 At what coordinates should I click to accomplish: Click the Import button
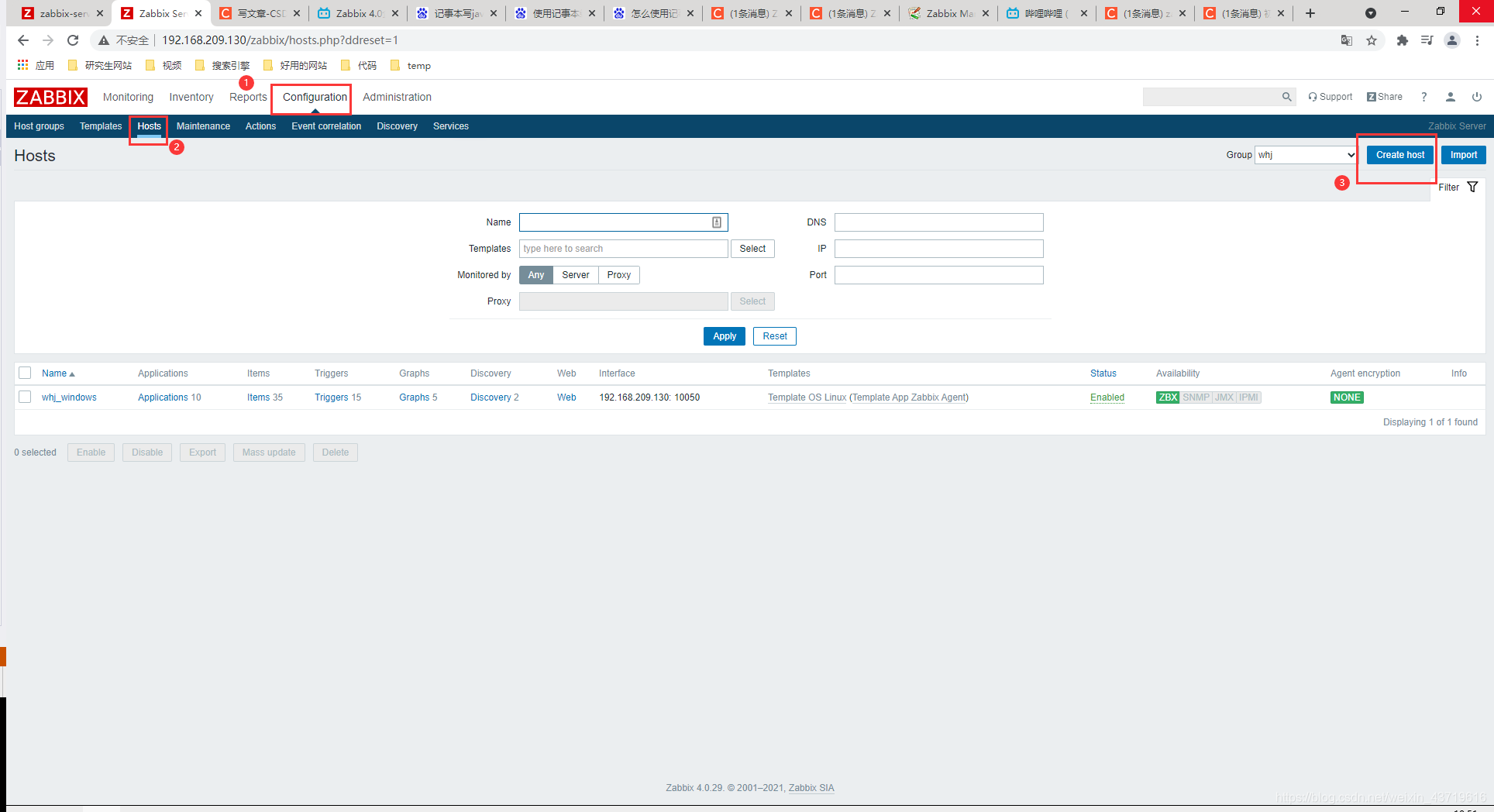1464,155
